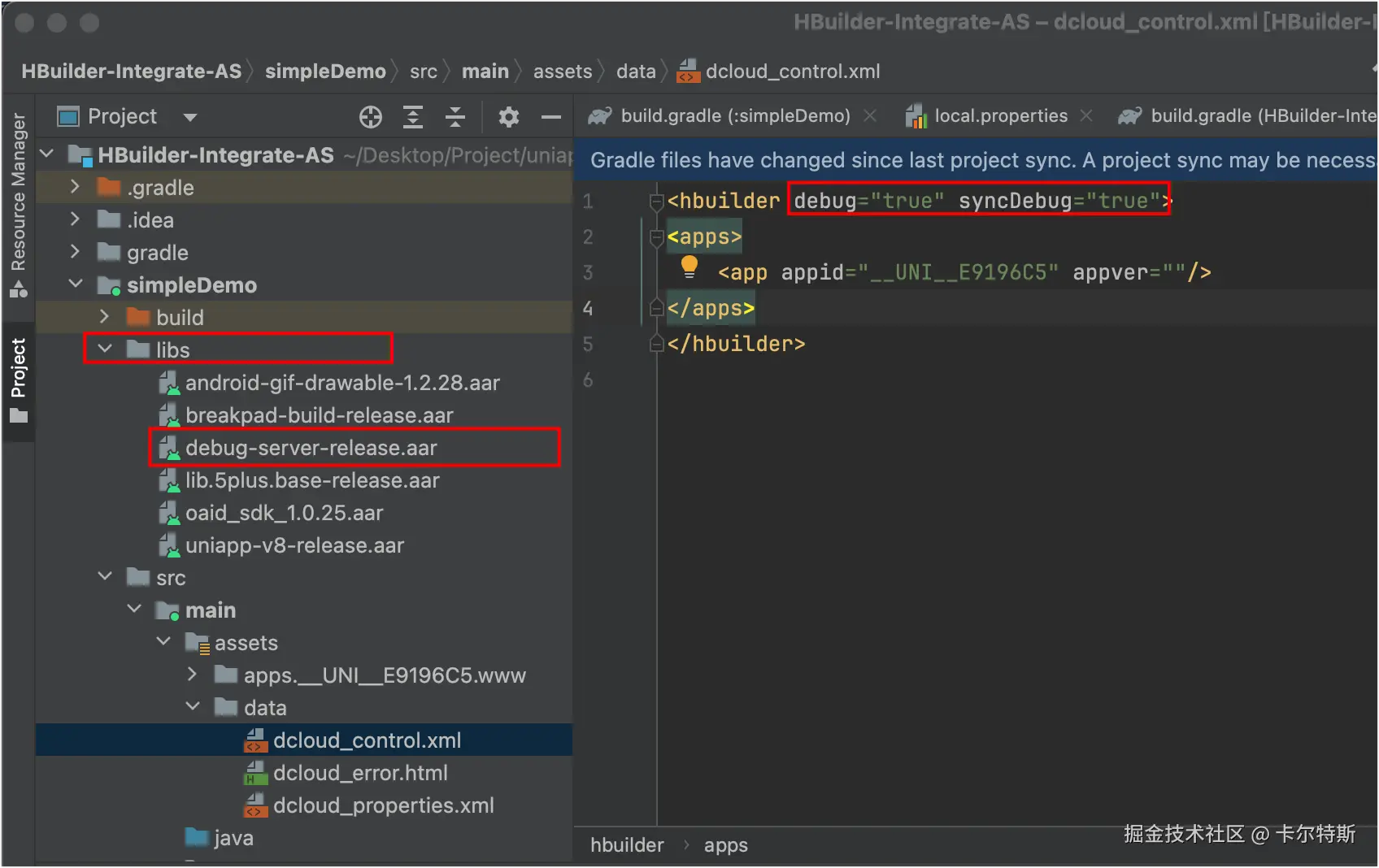Switch to build.gradle (HBuilder-Inte...) tab

pos(1247,116)
